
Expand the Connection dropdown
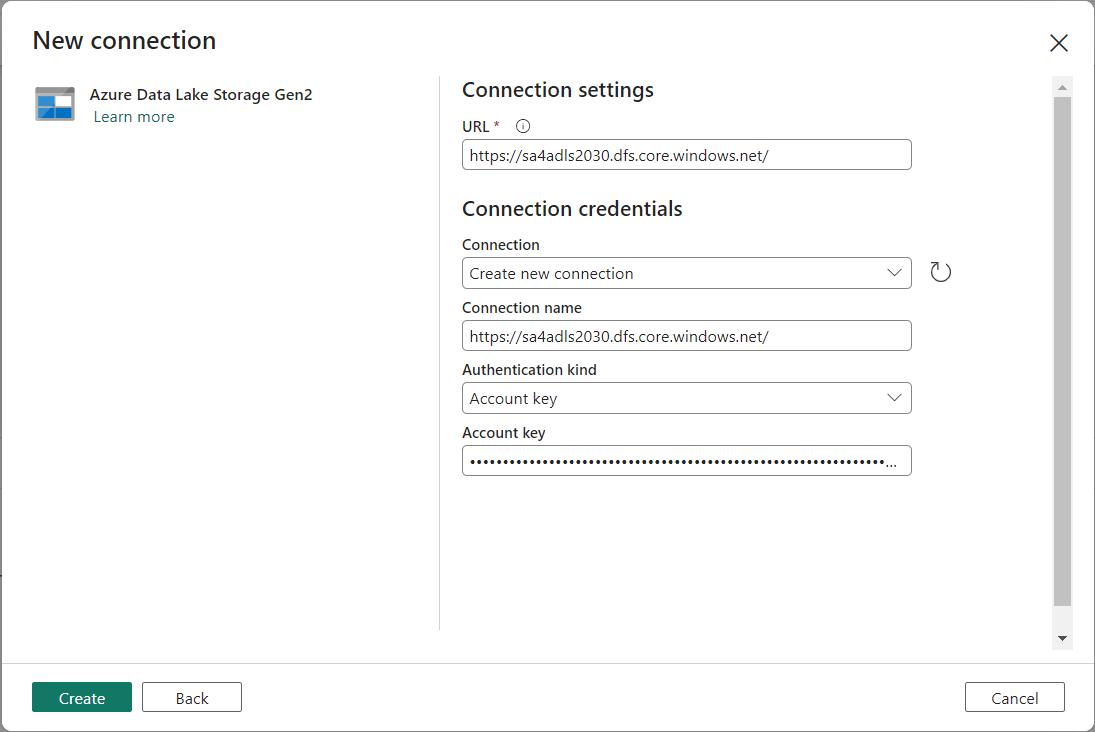click(x=686, y=273)
